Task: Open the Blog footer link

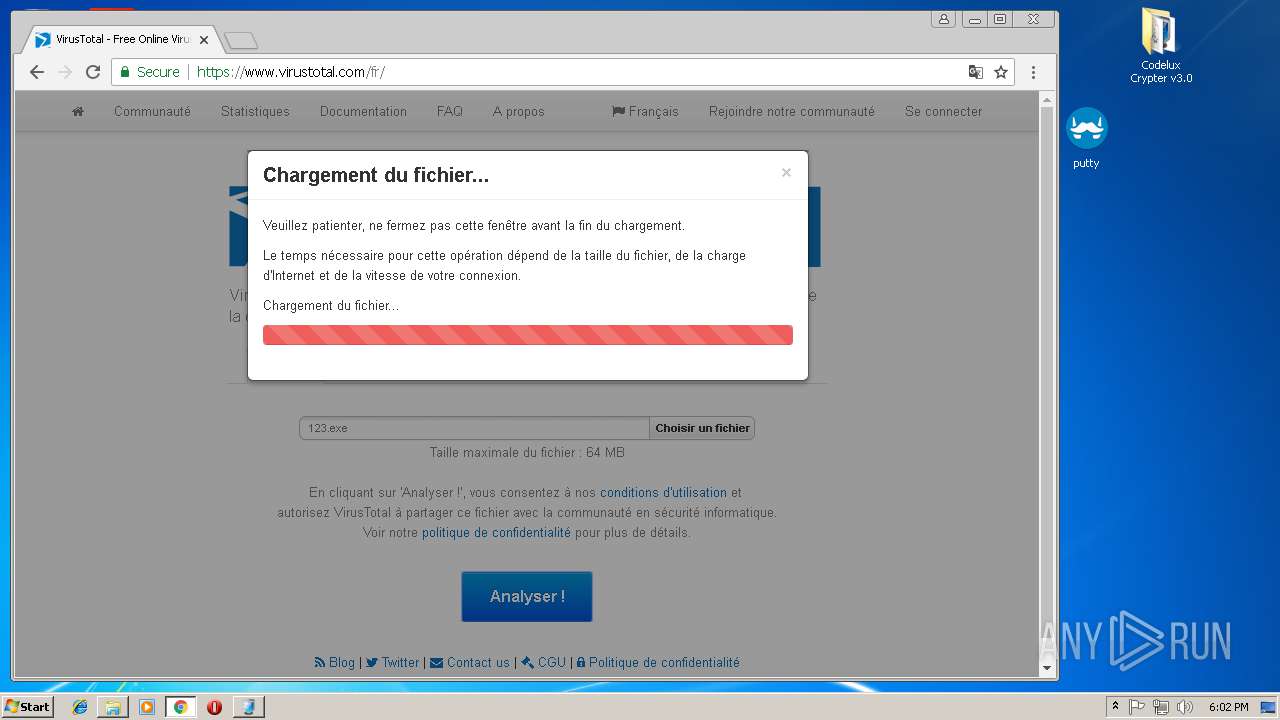Action: pyautogui.click(x=335, y=663)
